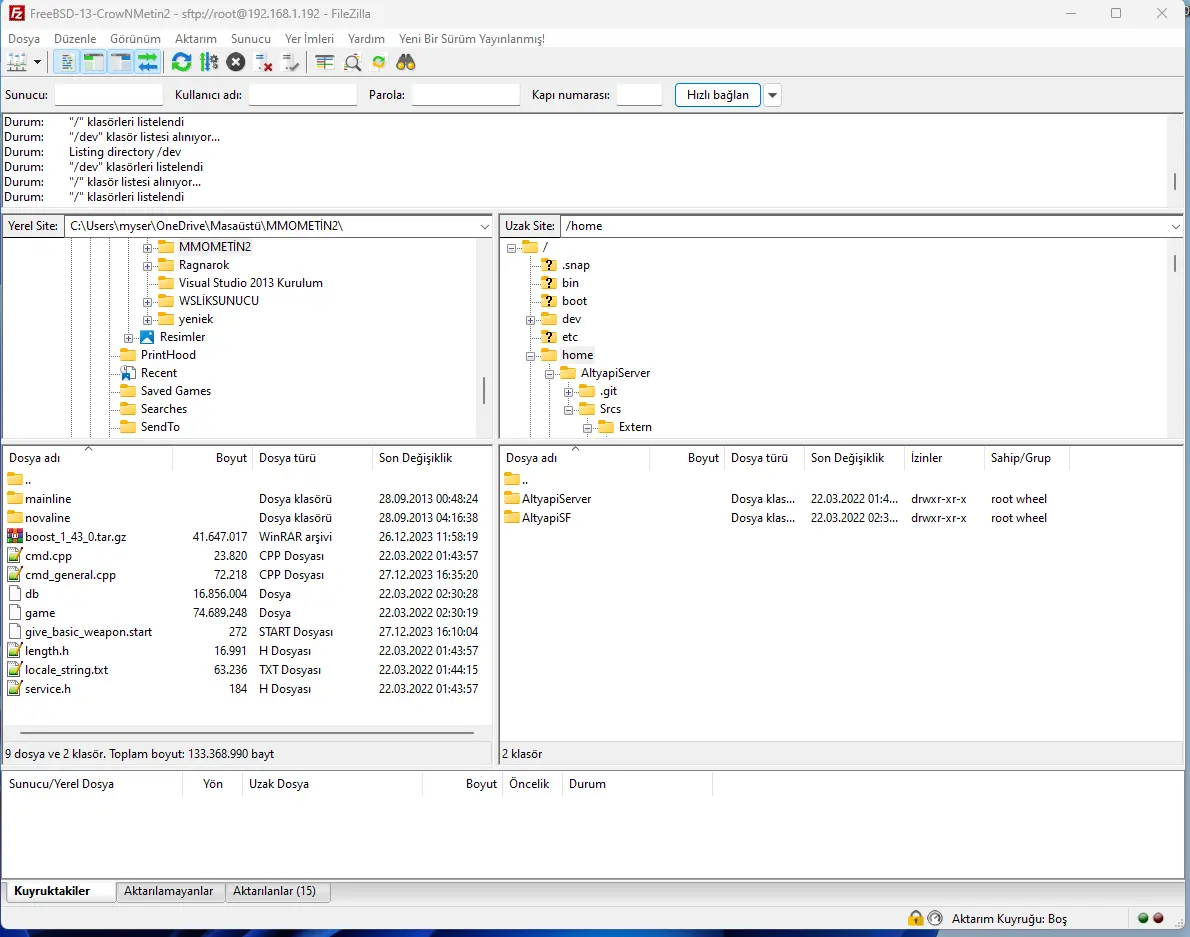Click the boost_1_43_0.tar.gz archive icon

click(x=14, y=536)
